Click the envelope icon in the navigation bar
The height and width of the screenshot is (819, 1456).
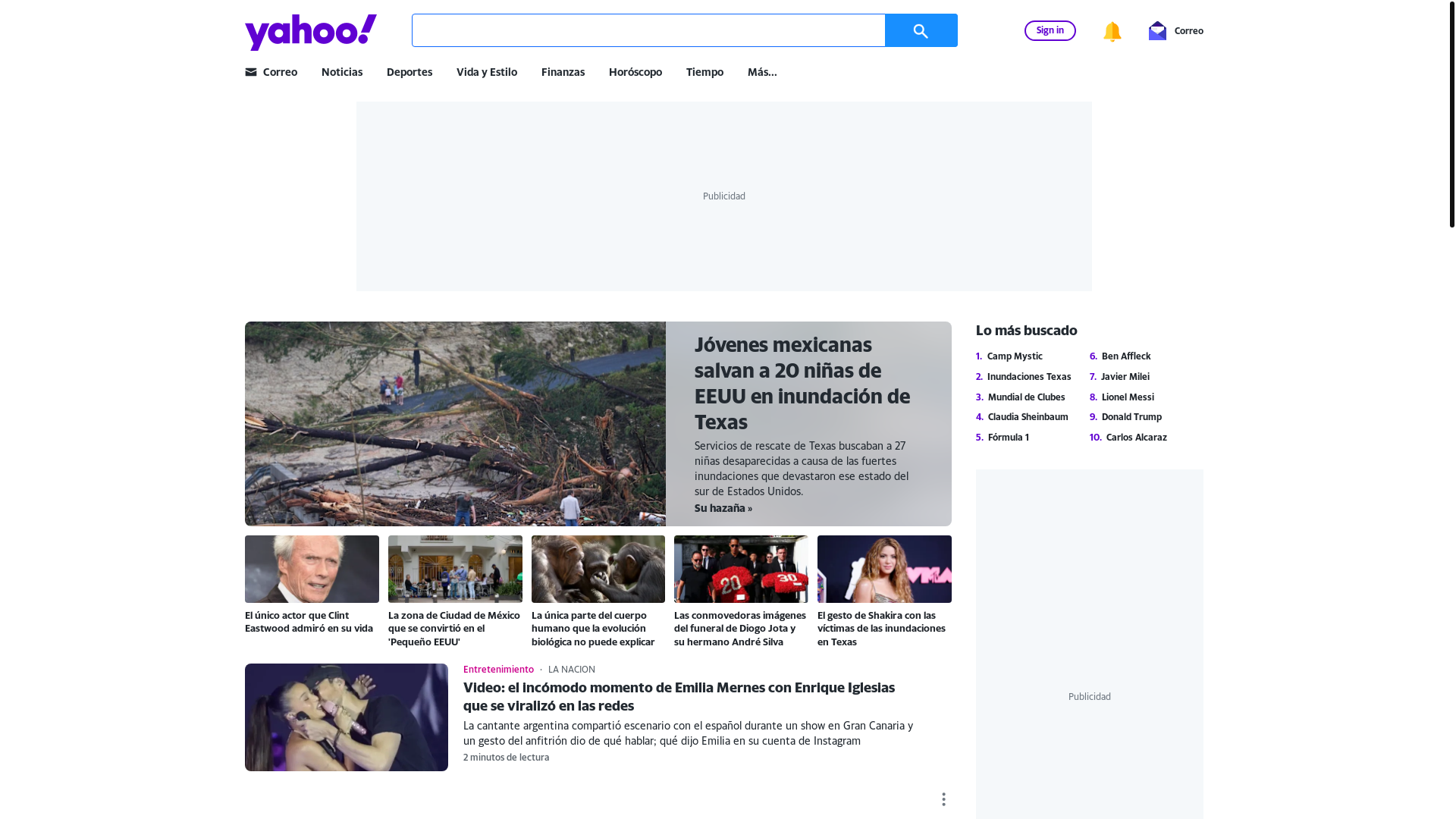[x=251, y=72]
